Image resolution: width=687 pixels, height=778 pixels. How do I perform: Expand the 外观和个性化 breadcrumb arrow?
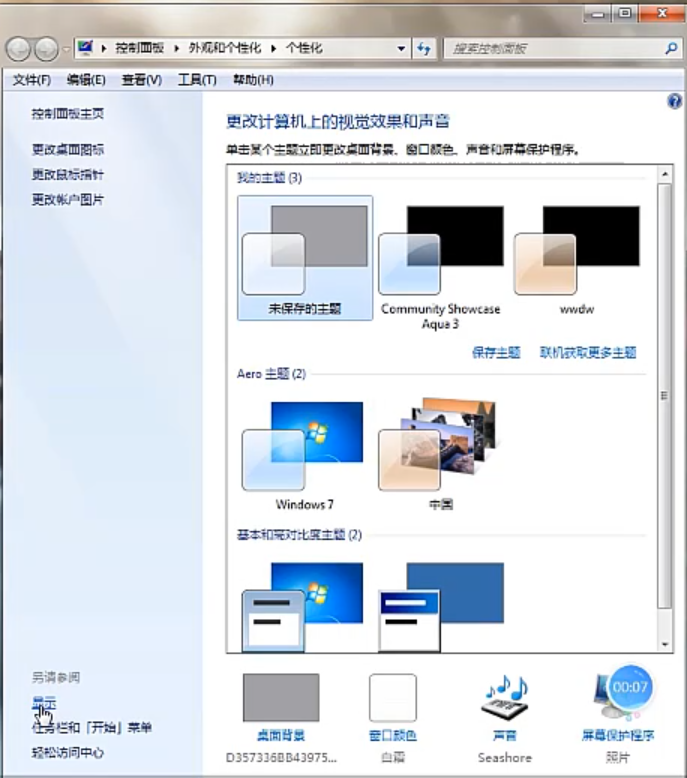(x=279, y=48)
